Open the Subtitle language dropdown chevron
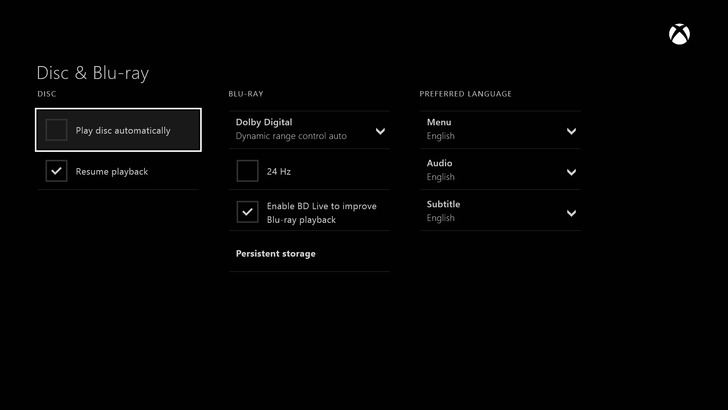The height and width of the screenshot is (410, 728). pos(571,212)
